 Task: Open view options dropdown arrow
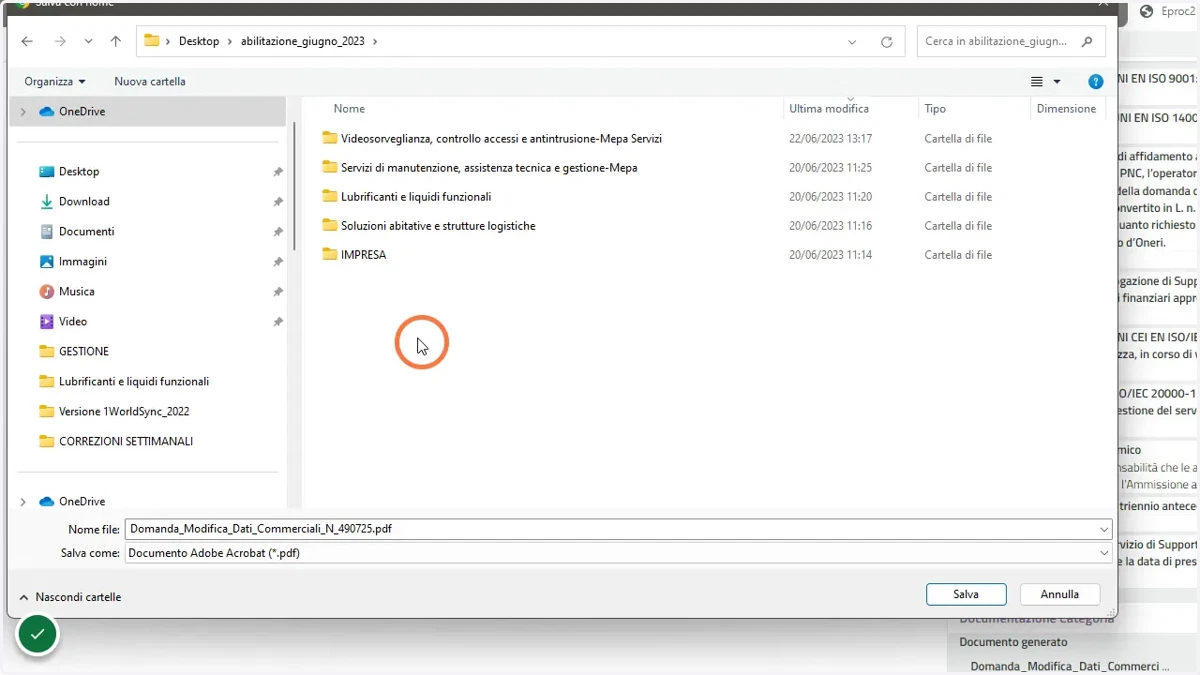[x=1057, y=82]
